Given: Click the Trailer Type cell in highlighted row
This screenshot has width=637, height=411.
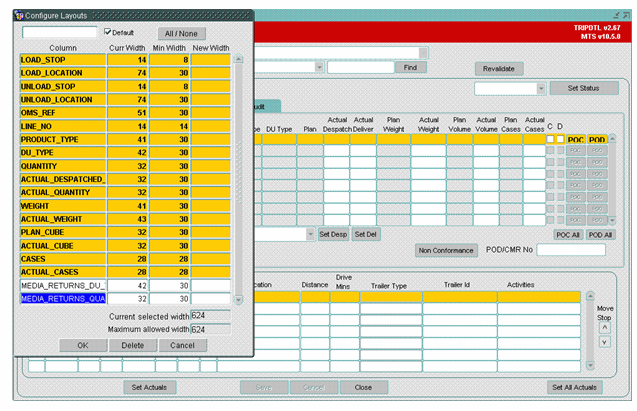Looking at the screenshot, I should (x=391, y=297).
